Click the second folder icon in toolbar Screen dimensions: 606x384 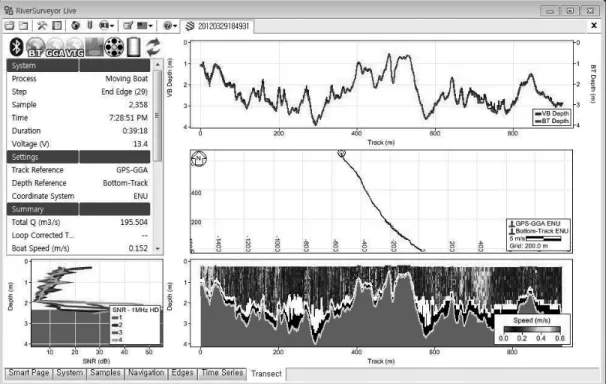24,26
